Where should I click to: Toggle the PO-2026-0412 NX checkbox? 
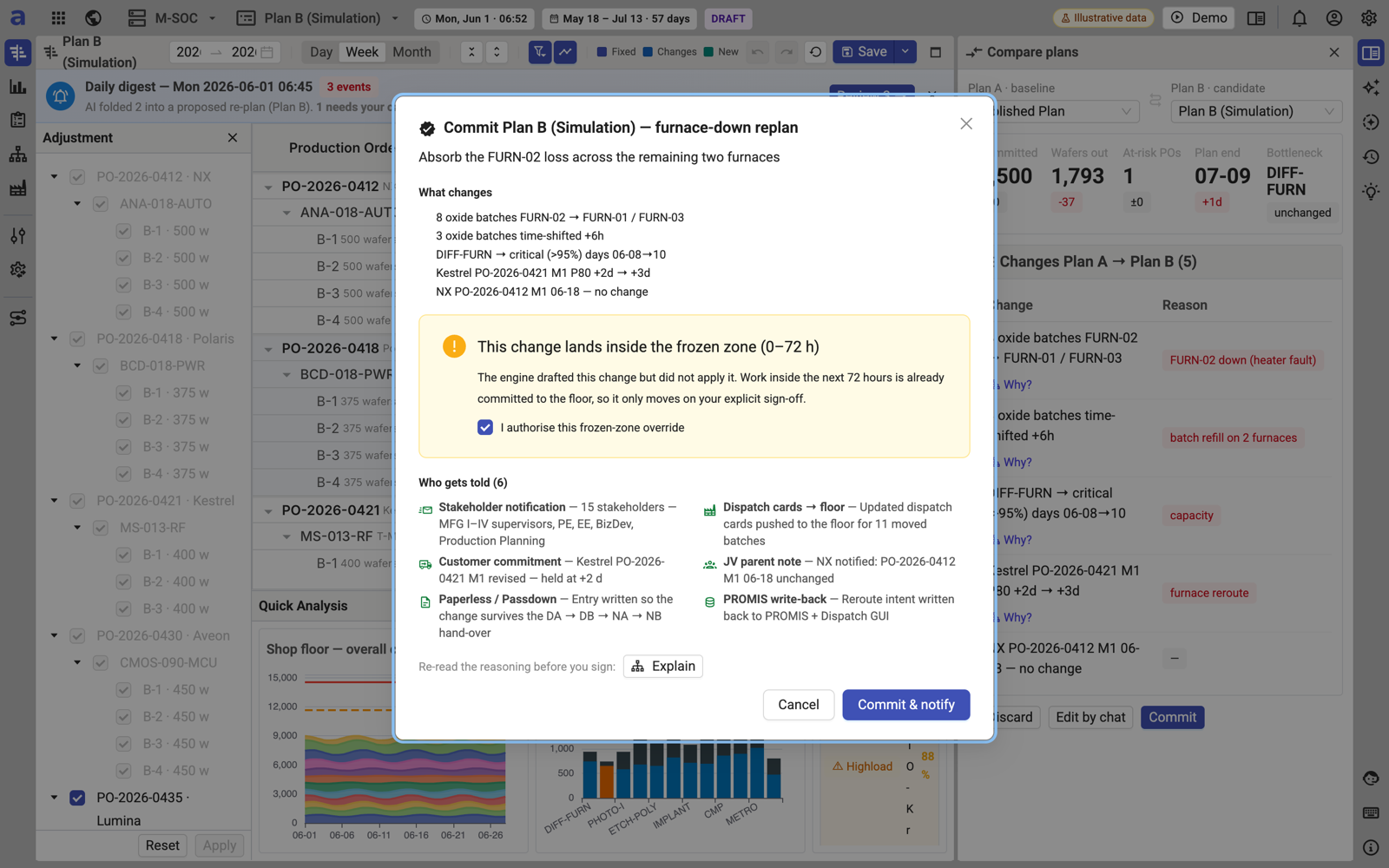coord(77,177)
